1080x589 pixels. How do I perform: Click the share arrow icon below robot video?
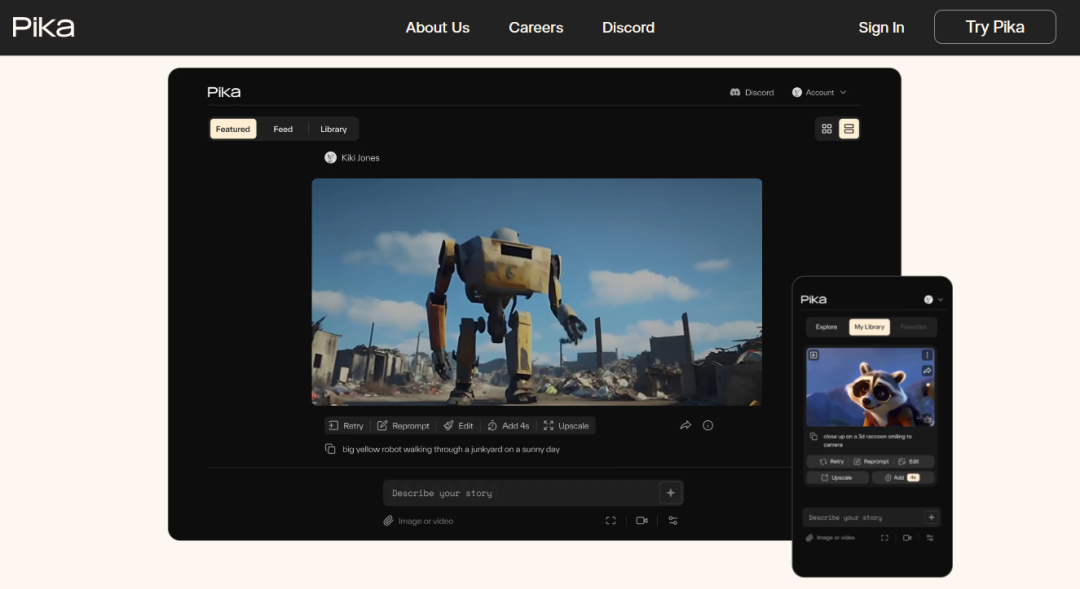[686, 425]
